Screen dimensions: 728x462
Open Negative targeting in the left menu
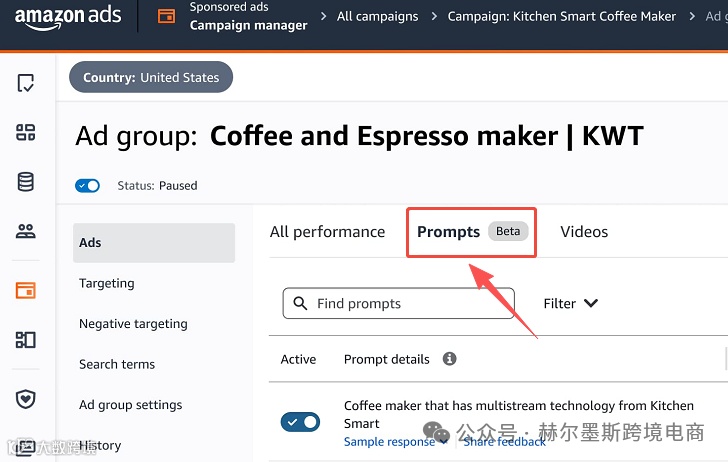click(133, 324)
